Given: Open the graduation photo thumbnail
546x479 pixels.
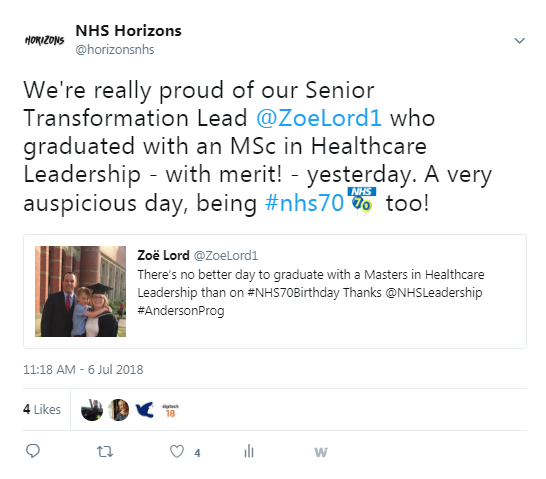Looking at the screenshot, I should pyautogui.click(x=80, y=291).
